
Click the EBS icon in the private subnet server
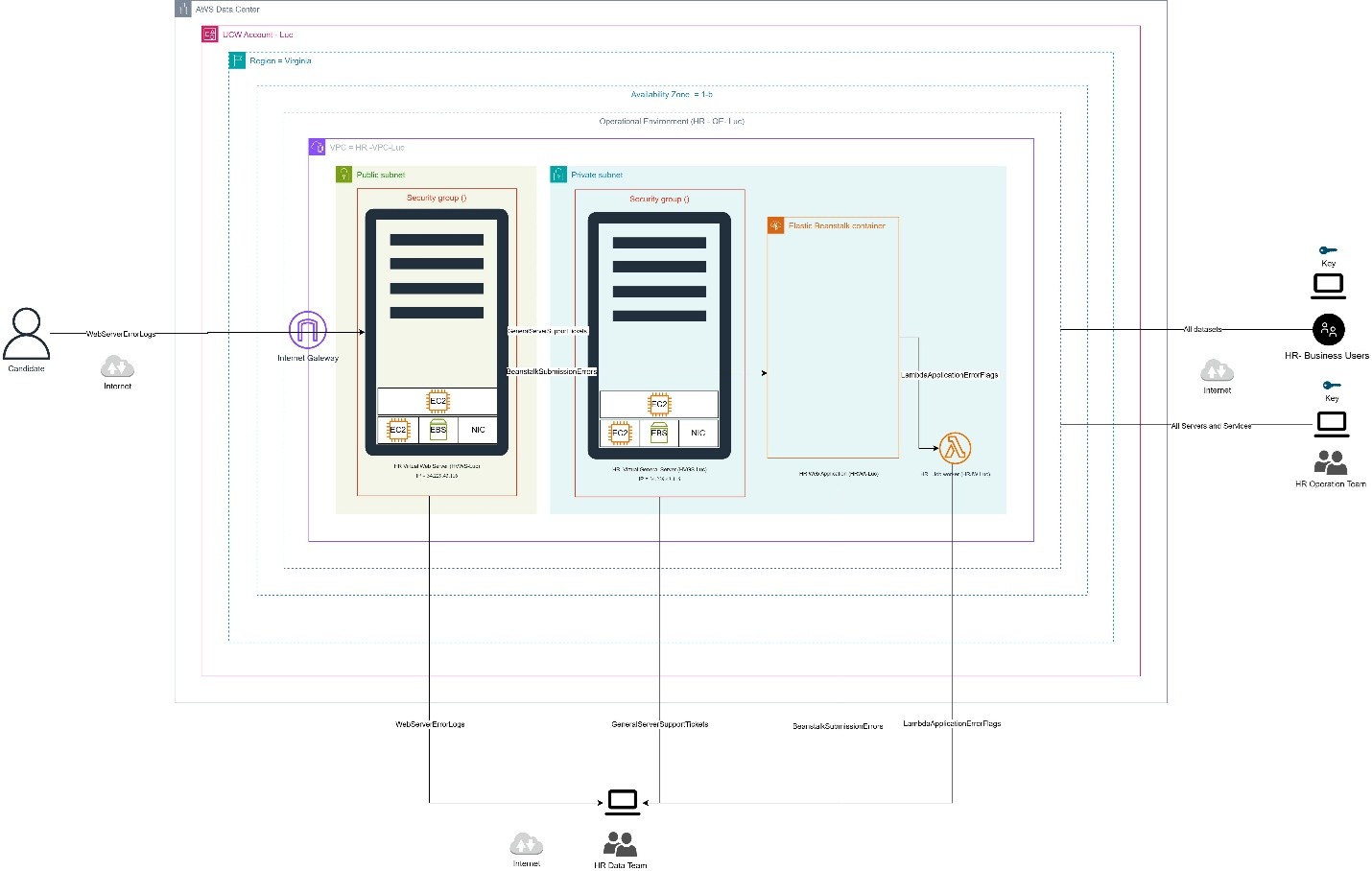[x=659, y=432]
